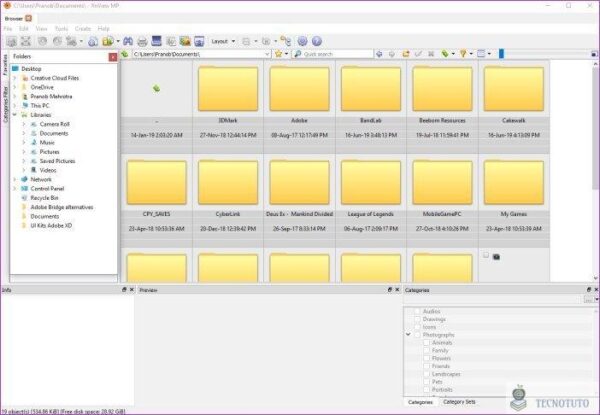Viewport: 600px width, 415px height.
Task: Tick the Animals category checkbox
Action: (x=426, y=343)
